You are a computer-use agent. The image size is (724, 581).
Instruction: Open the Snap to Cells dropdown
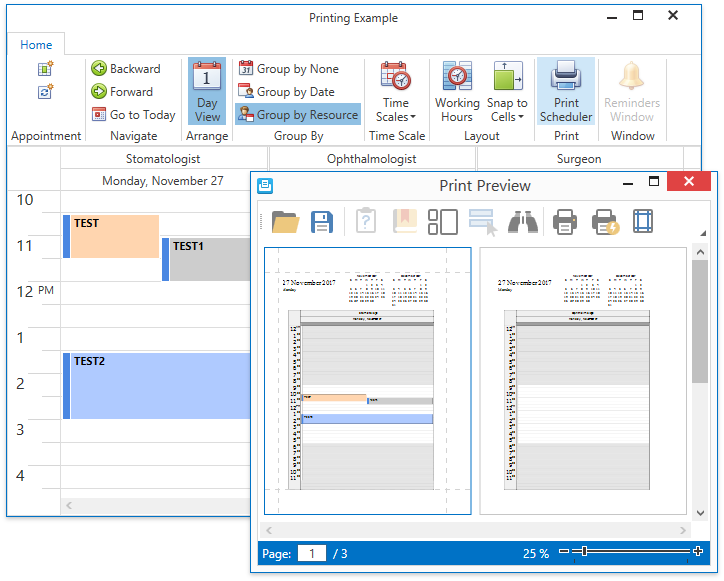coord(507,92)
